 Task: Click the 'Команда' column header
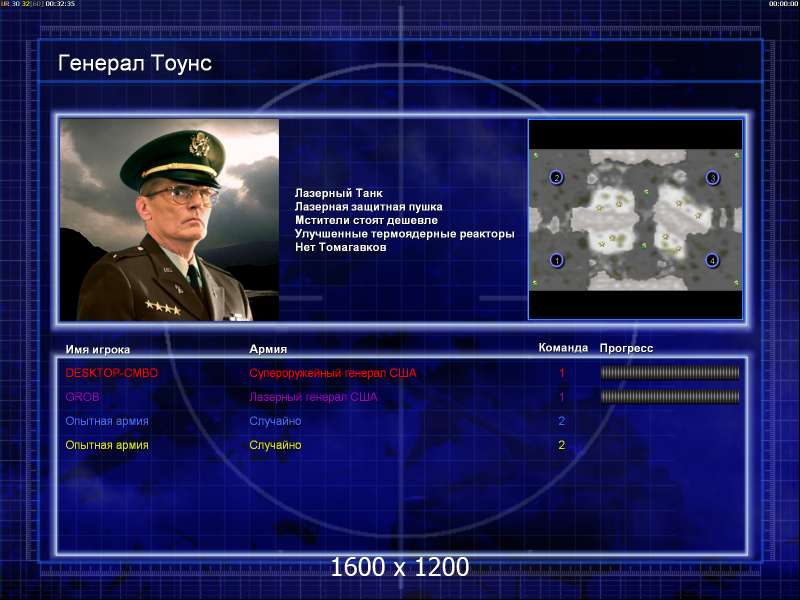pyautogui.click(x=563, y=347)
